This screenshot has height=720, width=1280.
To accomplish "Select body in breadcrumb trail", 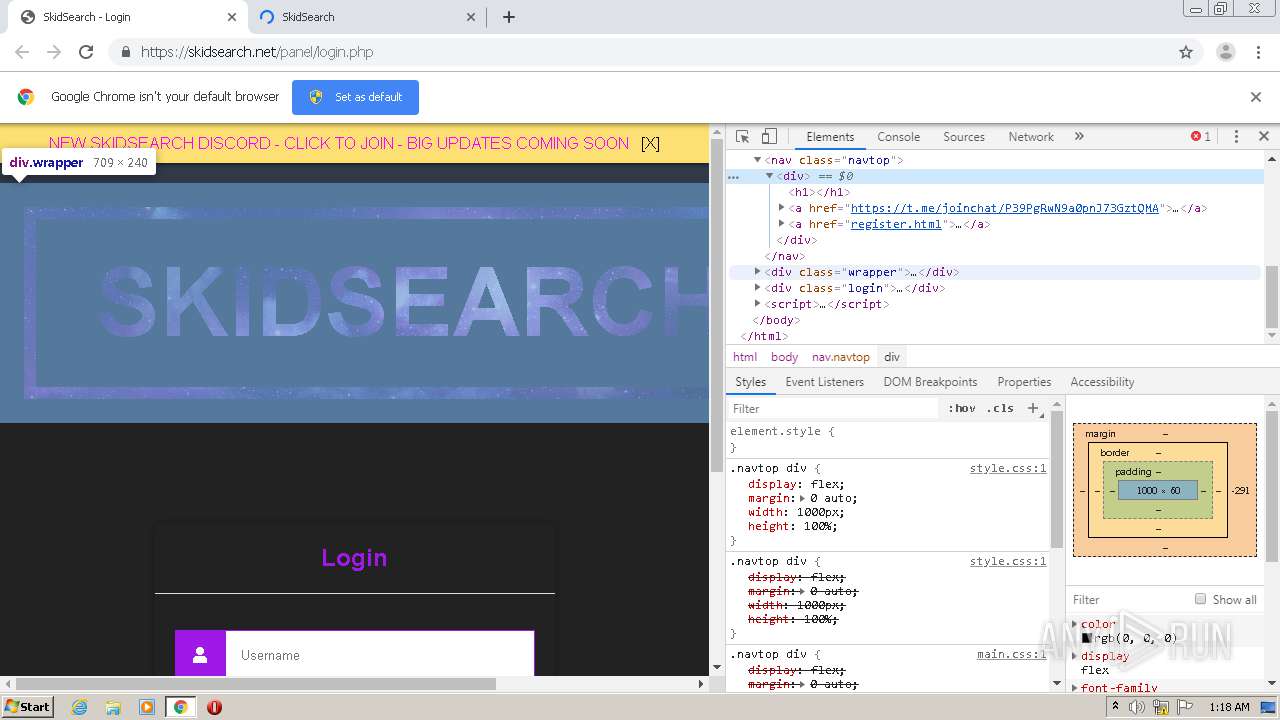I will tap(784, 357).
